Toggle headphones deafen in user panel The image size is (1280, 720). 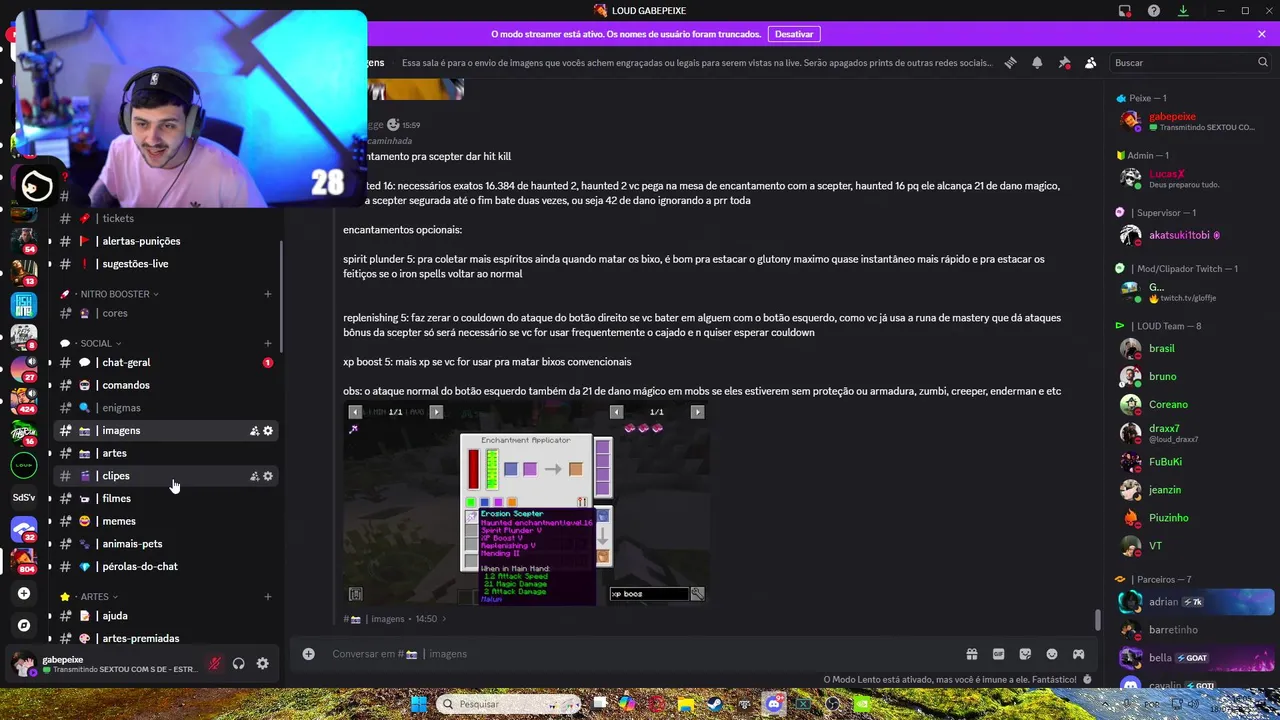[238, 664]
